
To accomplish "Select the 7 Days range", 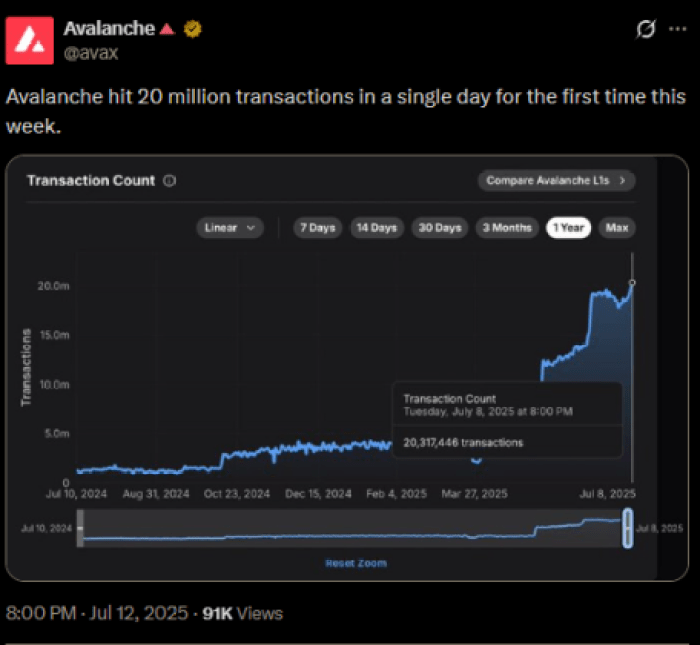I will pyautogui.click(x=317, y=228).
